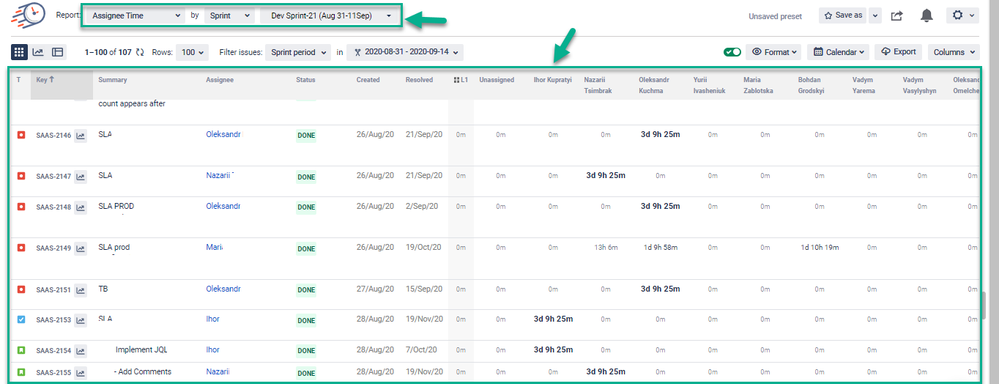
Task: Click the L1 column header
Action: click(461, 80)
